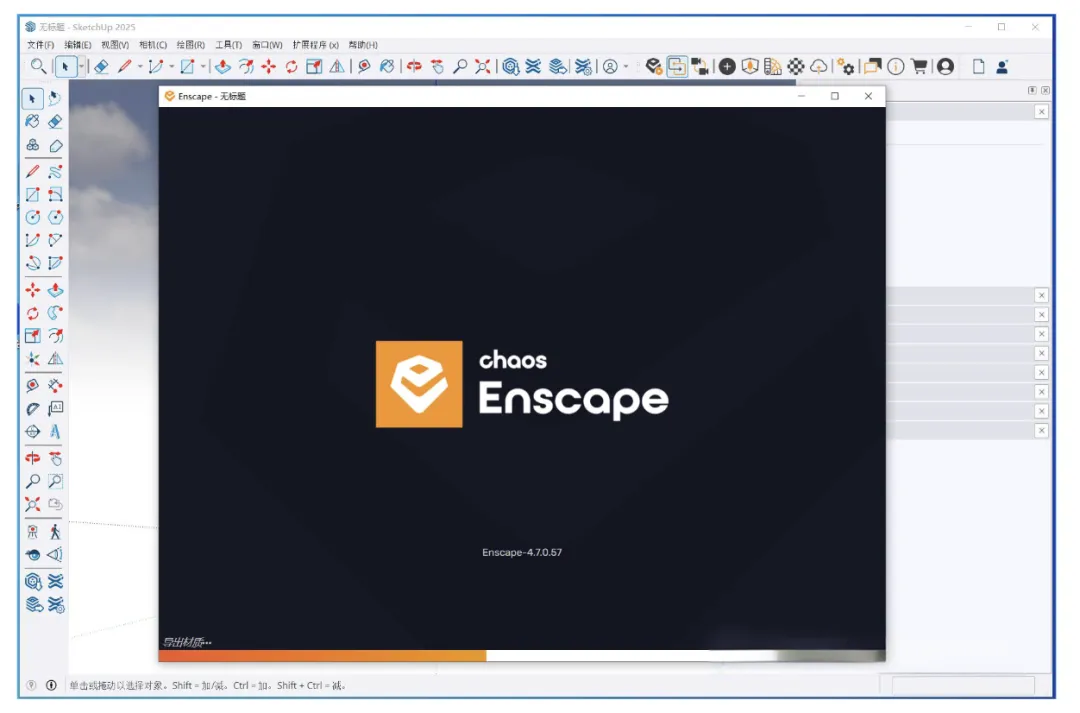Image resolution: width=1080 pixels, height=713 pixels.
Task: Pick the Push/Pull tool in the top toolbar
Action: click(x=222, y=66)
